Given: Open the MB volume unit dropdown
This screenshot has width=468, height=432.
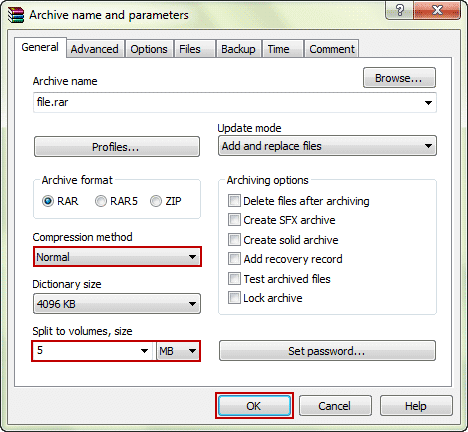Looking at the screenshot, I should pos(178,351).
